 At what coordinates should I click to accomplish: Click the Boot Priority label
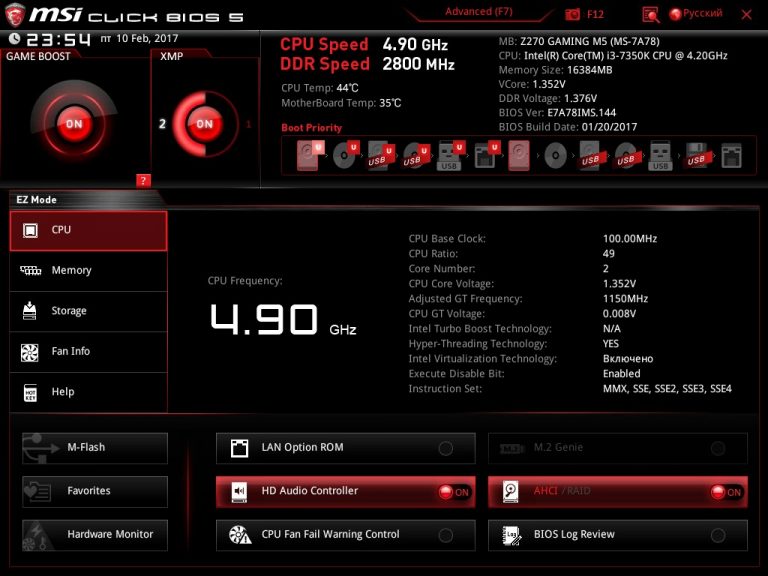pos(312,128)
